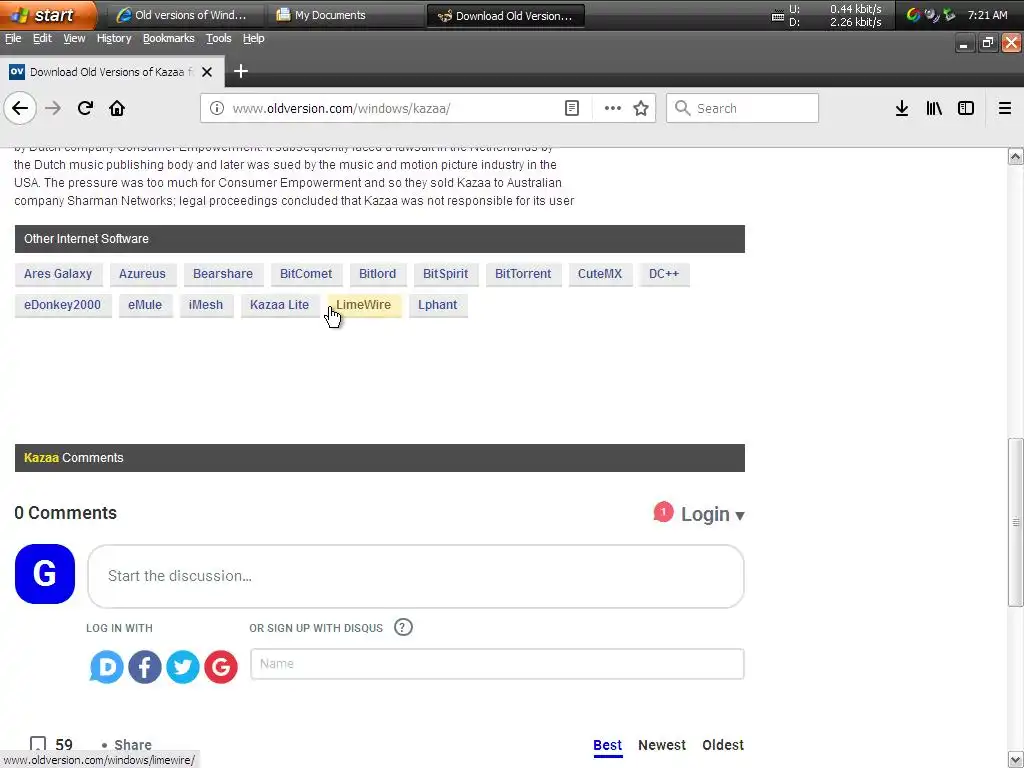Open the LimeWire link
The width and height of the screenshot is (1024, 768).
tap(364, 305)
